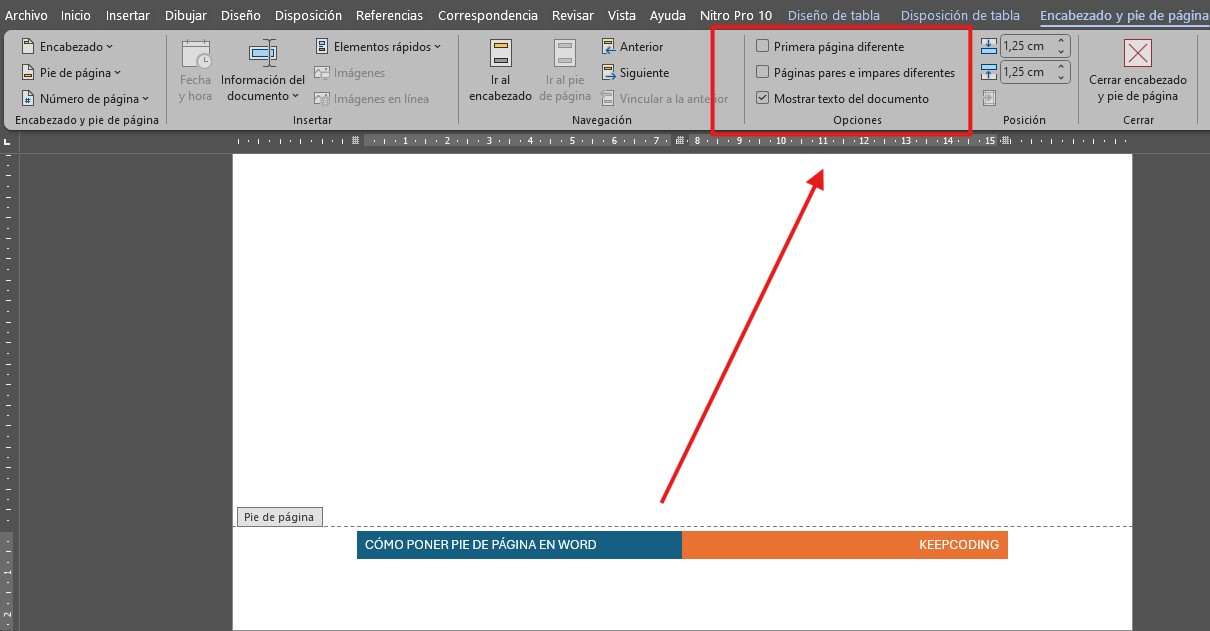Increase footer-from-bottom position value
This screenshot has height=631, width=1210.
tap(1061, 67)
